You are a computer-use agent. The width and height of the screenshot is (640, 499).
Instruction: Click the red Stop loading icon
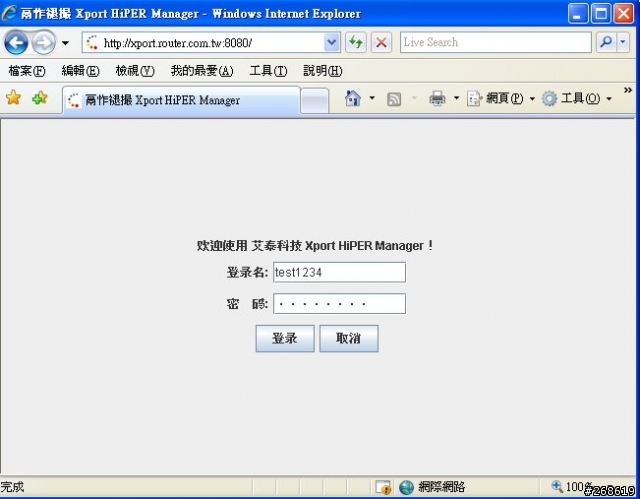[x=381, y=42]
